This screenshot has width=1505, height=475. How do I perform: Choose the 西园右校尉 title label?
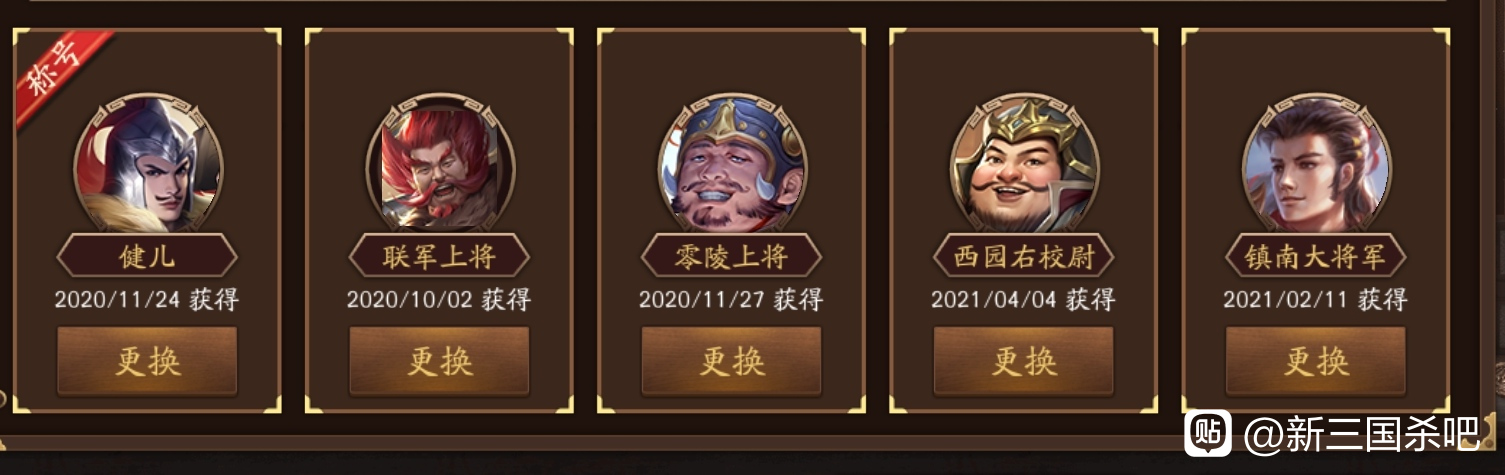[1023, 256]
